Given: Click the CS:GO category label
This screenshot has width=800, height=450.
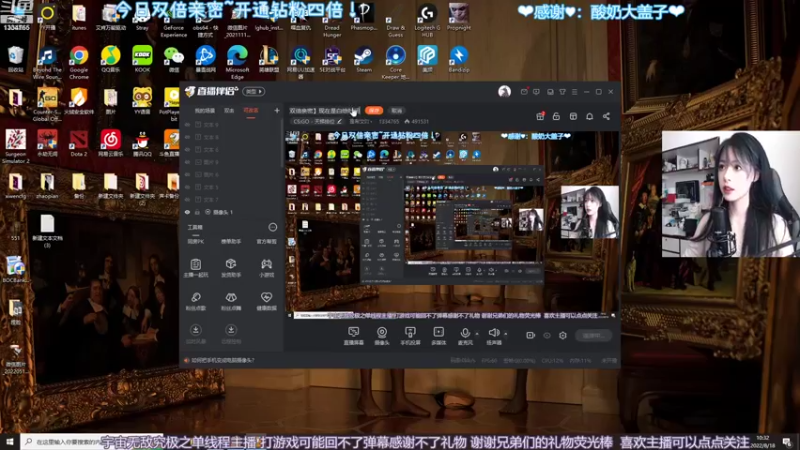Looking at the screenshot, I should [x=314, y=121].
